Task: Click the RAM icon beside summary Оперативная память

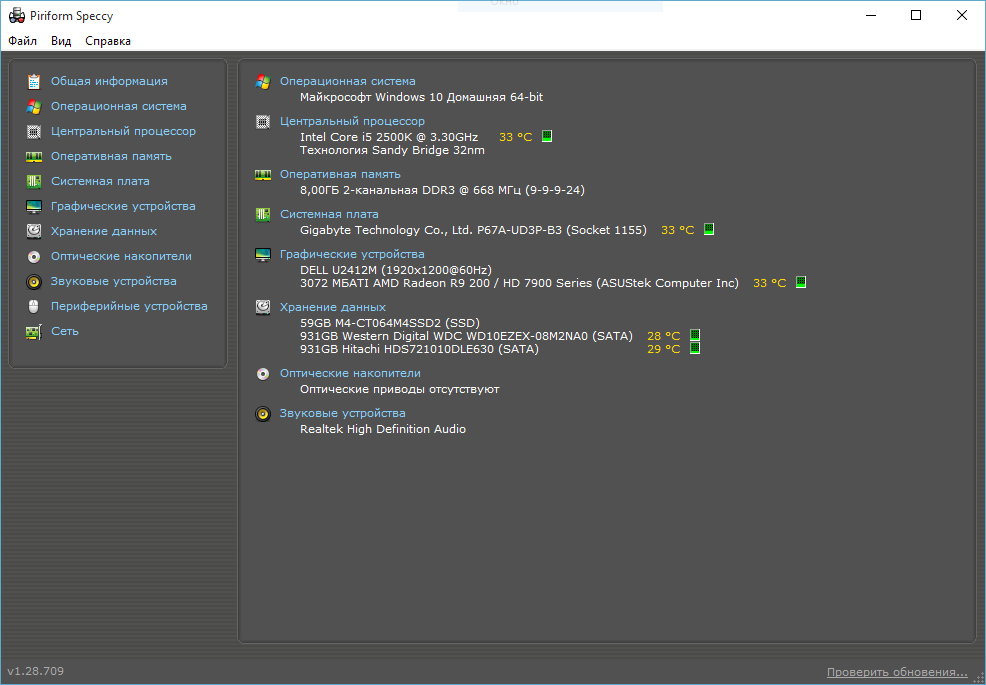Action: [263, 175]
